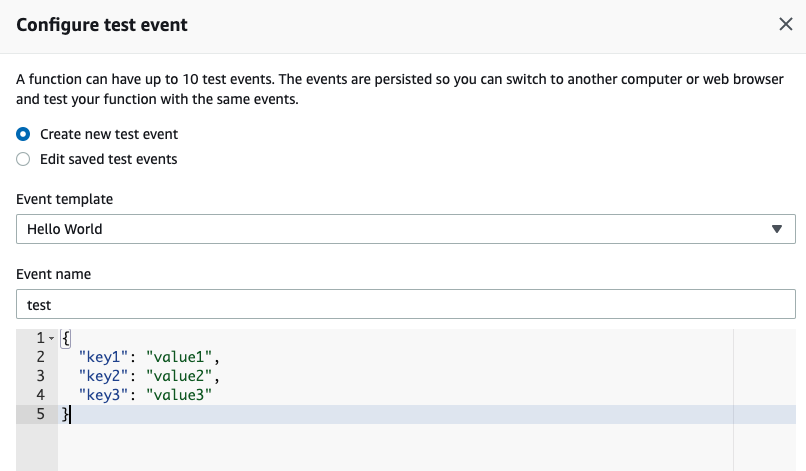The width and height of the screenshot is (806, 471).
Task: Collapse the JSON fold arrow on line 1
Action: click(x=51, y=338)
